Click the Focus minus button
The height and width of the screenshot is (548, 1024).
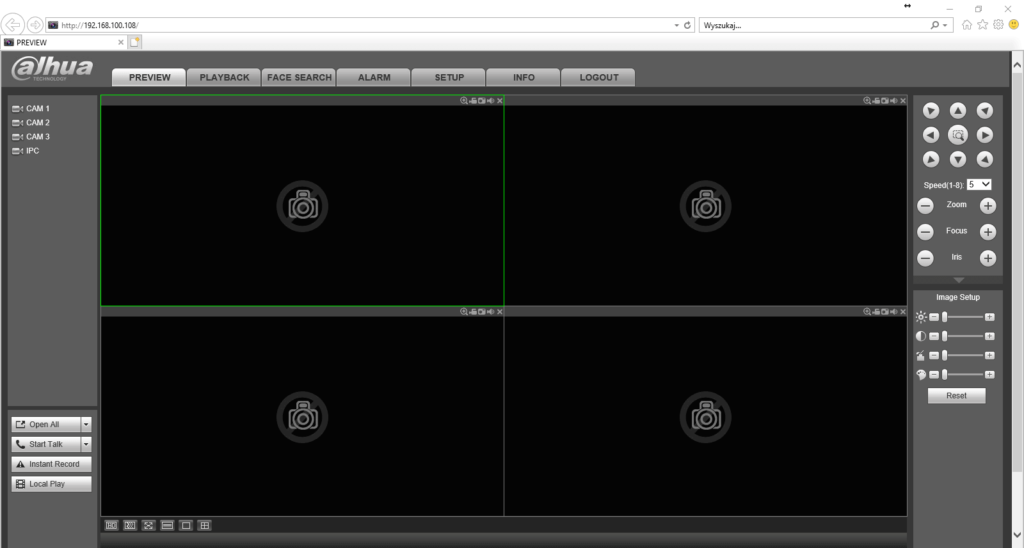pyautogui.click(x=926, y=232)
